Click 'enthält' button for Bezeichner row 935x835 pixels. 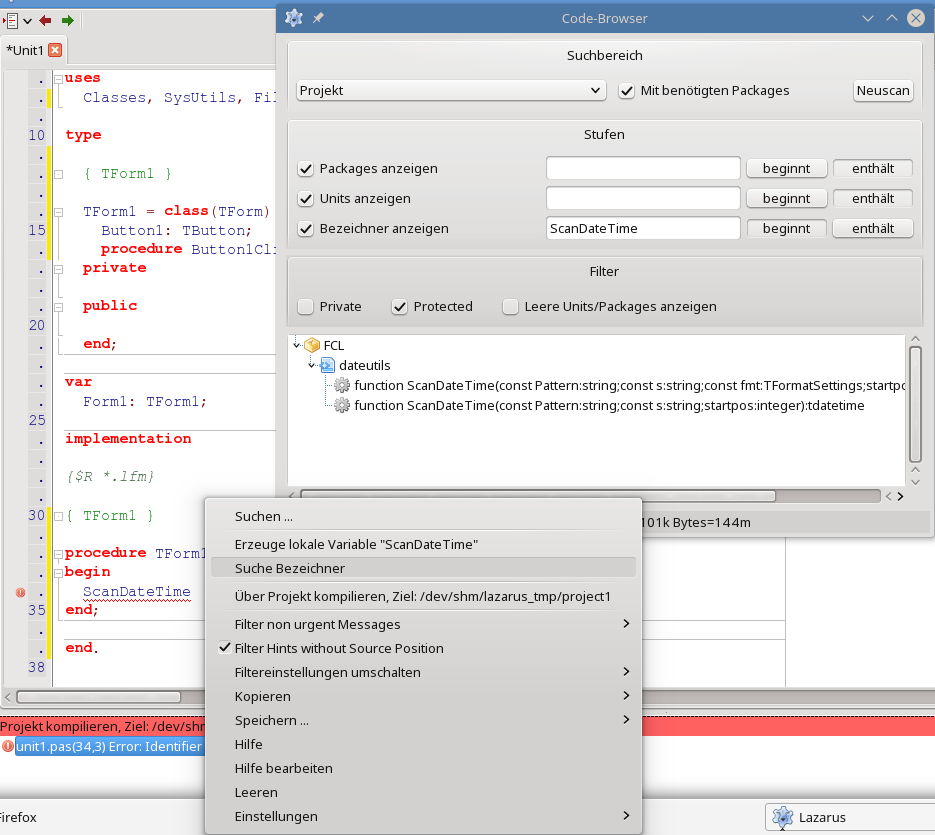pyautogui.click(x=872, y=228)
